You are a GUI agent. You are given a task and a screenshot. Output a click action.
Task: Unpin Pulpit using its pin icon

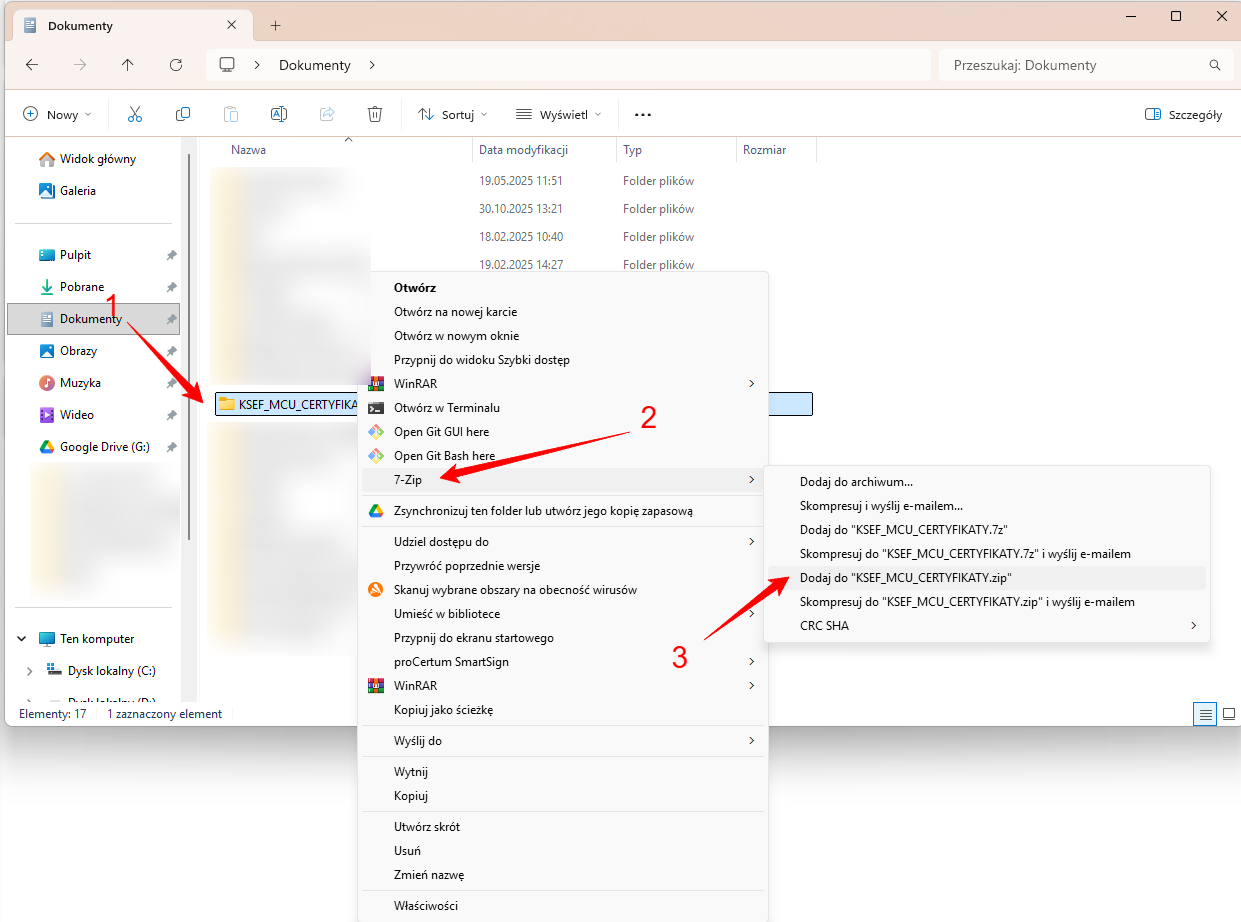(171, 255)
